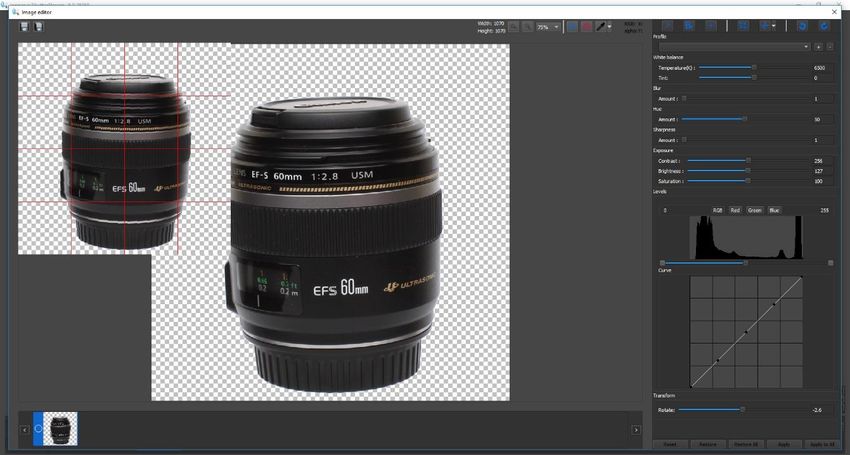Click the red color swatch in the toolbar
The width and height of the screenshot is (850, 455).
tap(587, 27)
